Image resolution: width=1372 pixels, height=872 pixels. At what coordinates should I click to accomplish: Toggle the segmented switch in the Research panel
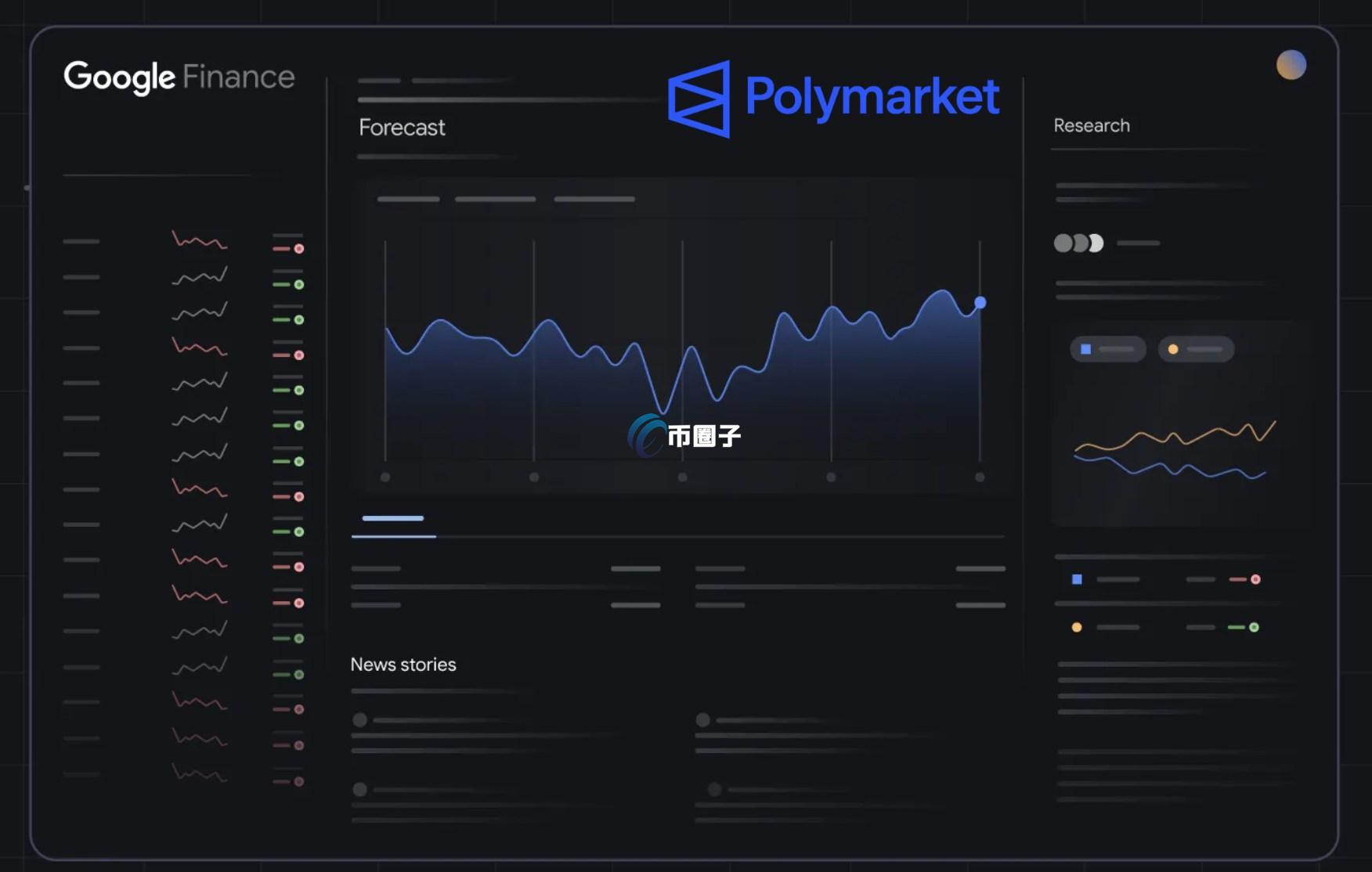coord(1079,243)
